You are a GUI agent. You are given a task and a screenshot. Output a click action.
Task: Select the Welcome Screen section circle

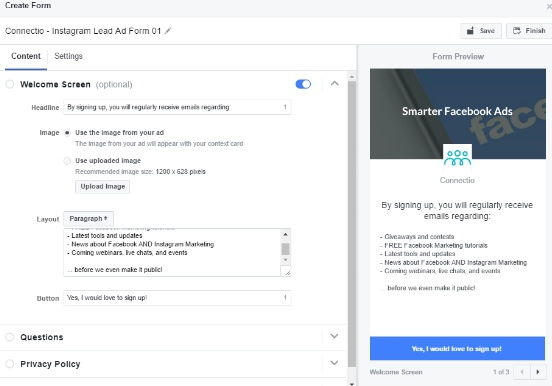[10, 84]
